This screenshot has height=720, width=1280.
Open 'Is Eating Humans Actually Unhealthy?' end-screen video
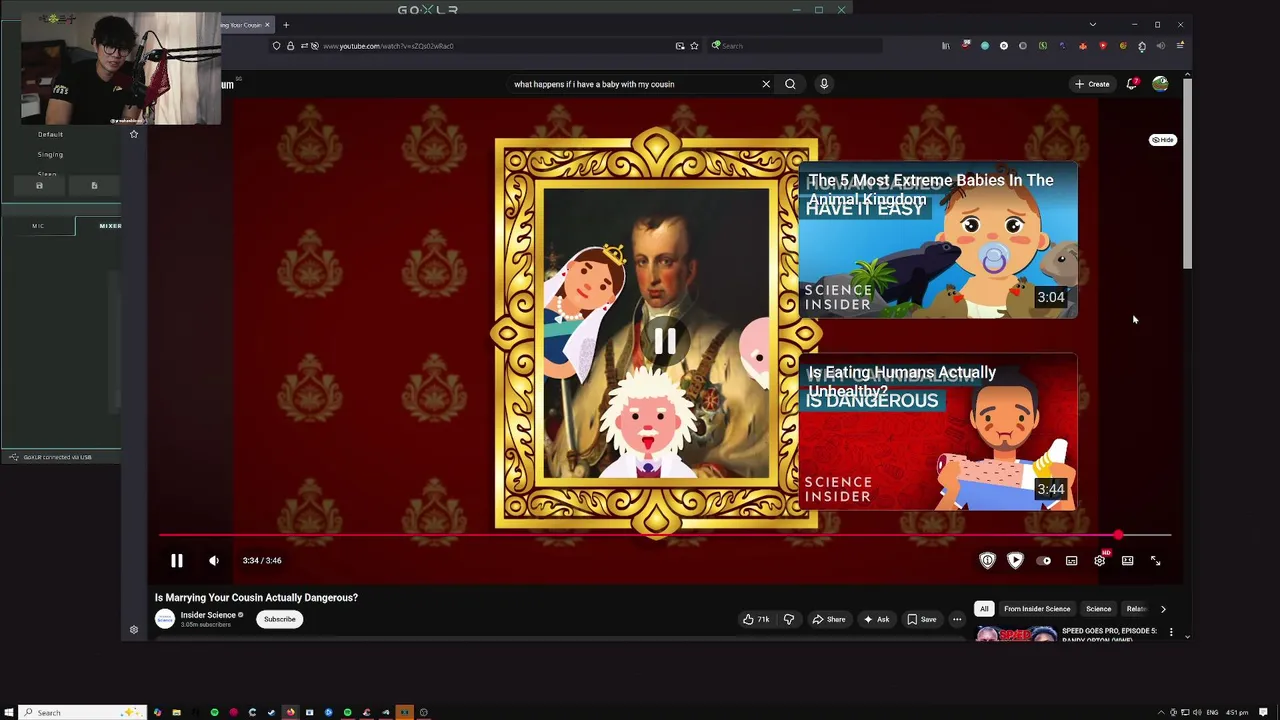(937, 432)
